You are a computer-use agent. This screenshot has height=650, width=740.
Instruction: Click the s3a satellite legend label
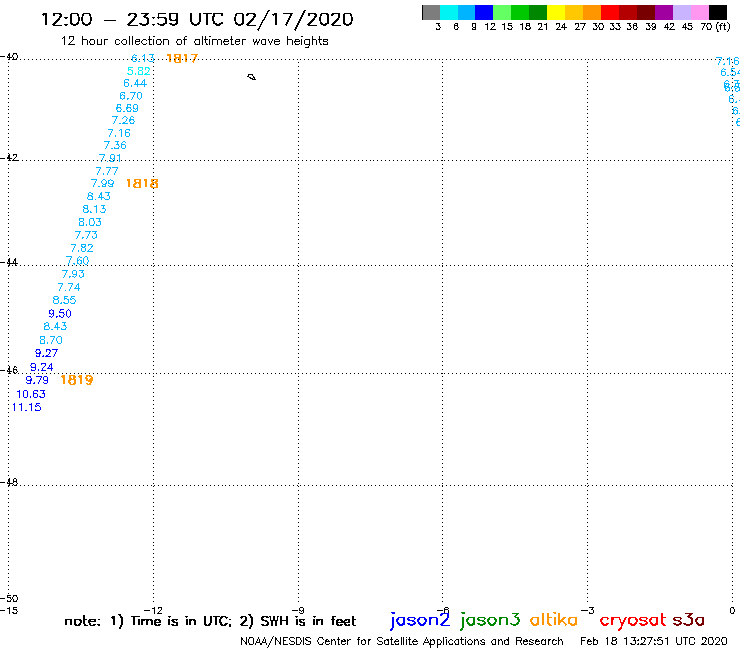click(x=689, y=620)
